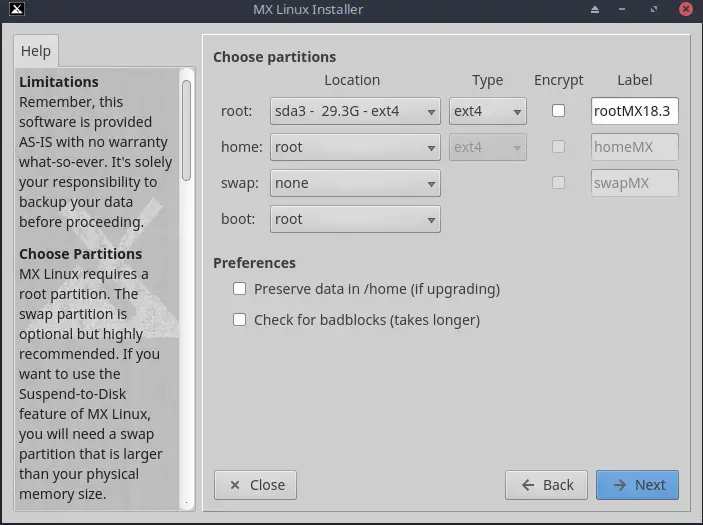Click the swapMX label field

[634, 182]
